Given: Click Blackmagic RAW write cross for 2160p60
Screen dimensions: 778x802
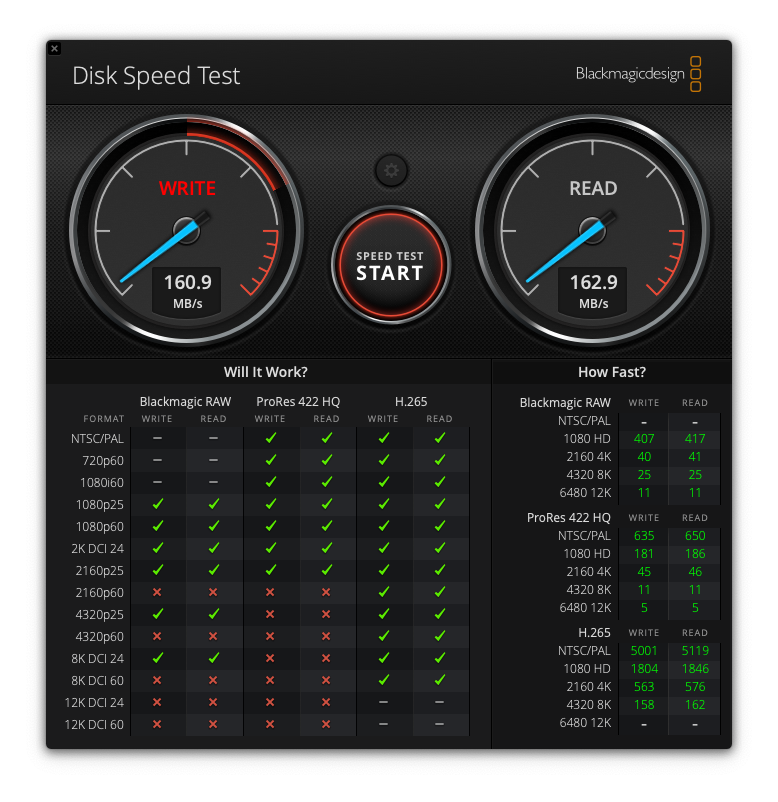Looking at the screenshot, I should point(157,592).
